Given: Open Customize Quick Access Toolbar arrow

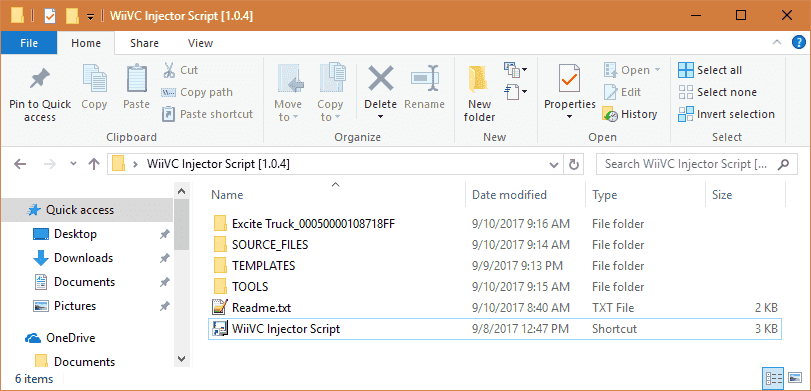Looking at the screenshot, I should (x=90, y=17).
